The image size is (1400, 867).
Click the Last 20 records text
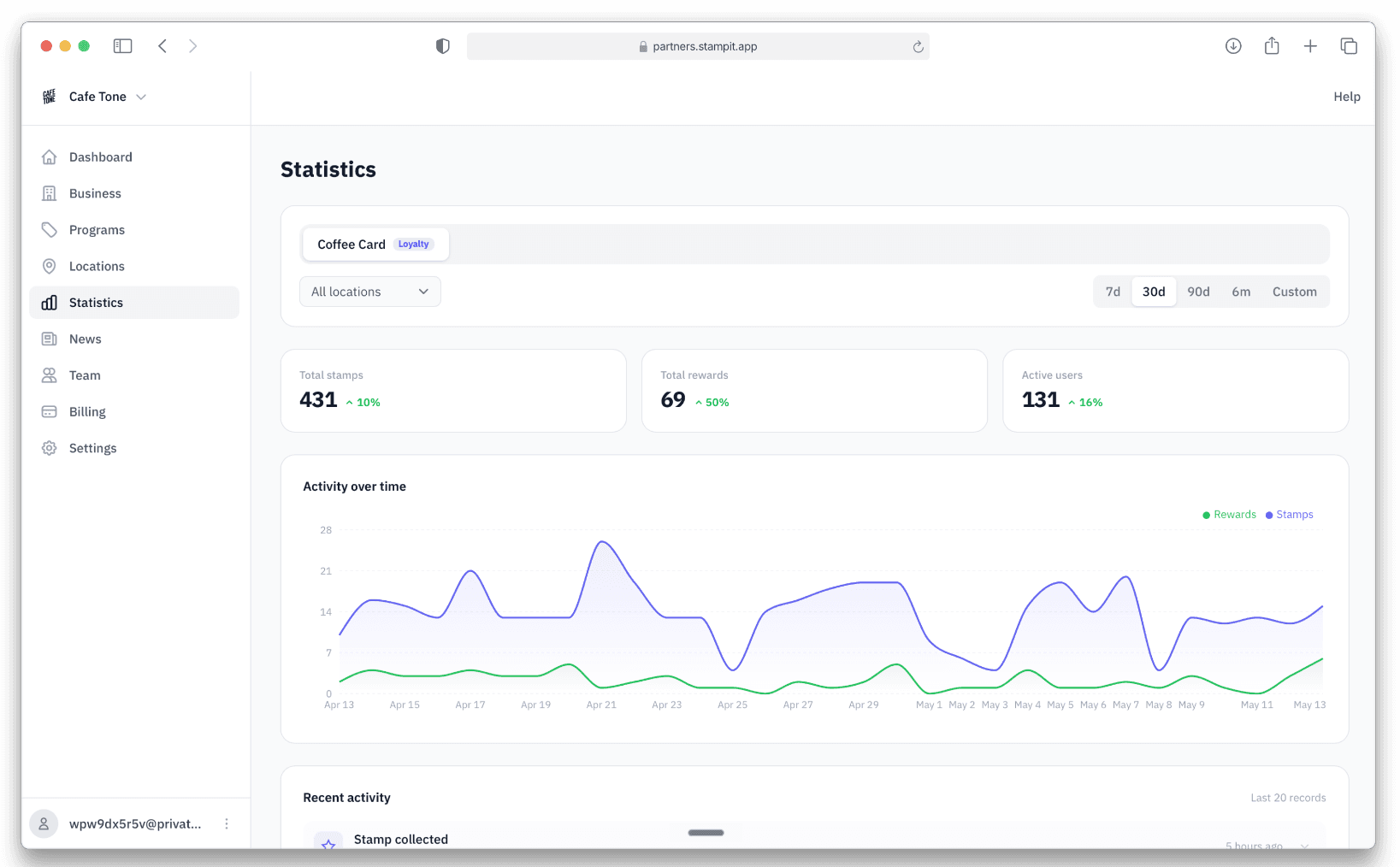point(1288,798)
